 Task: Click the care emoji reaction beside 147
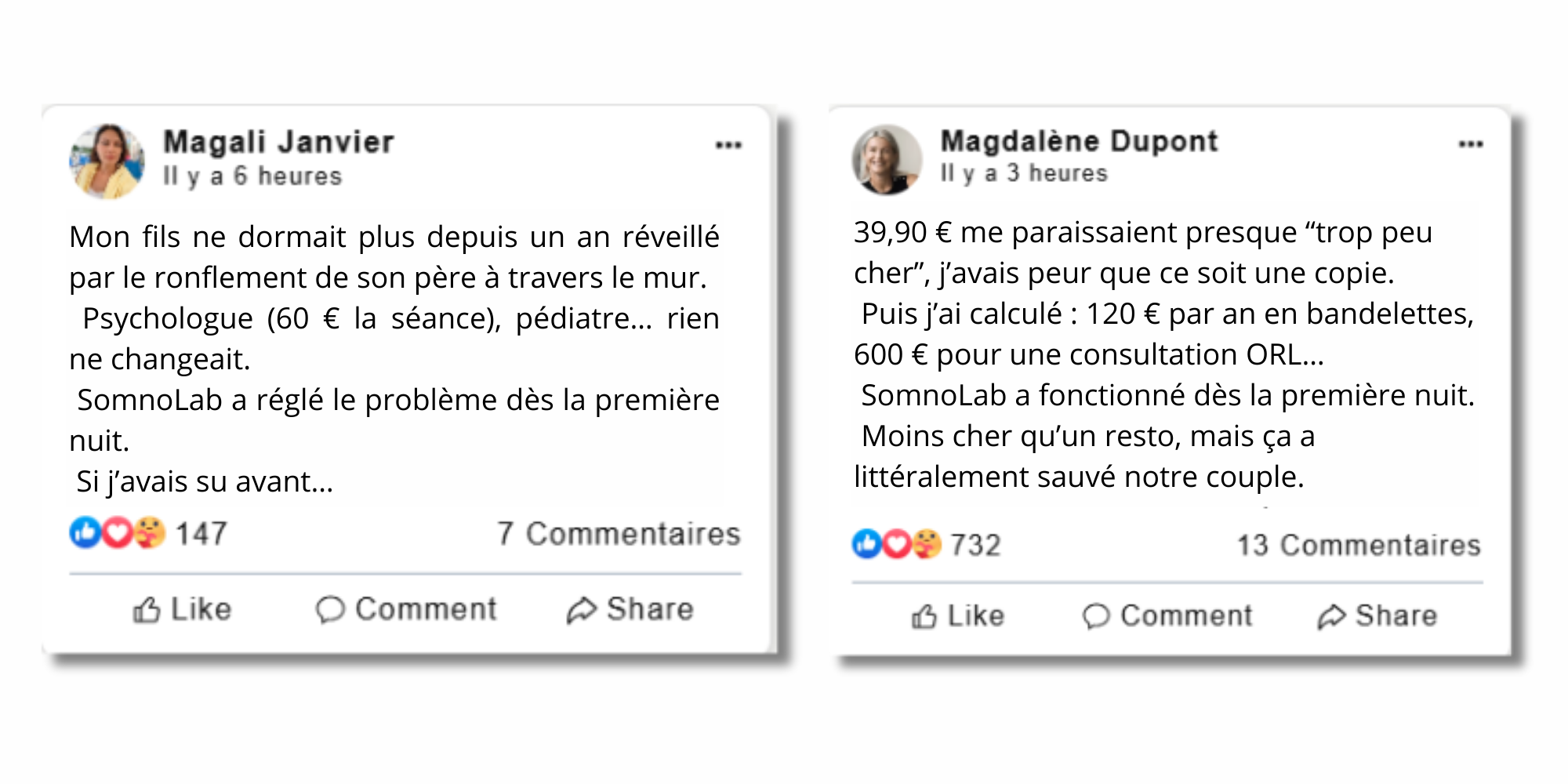point(150,533)
